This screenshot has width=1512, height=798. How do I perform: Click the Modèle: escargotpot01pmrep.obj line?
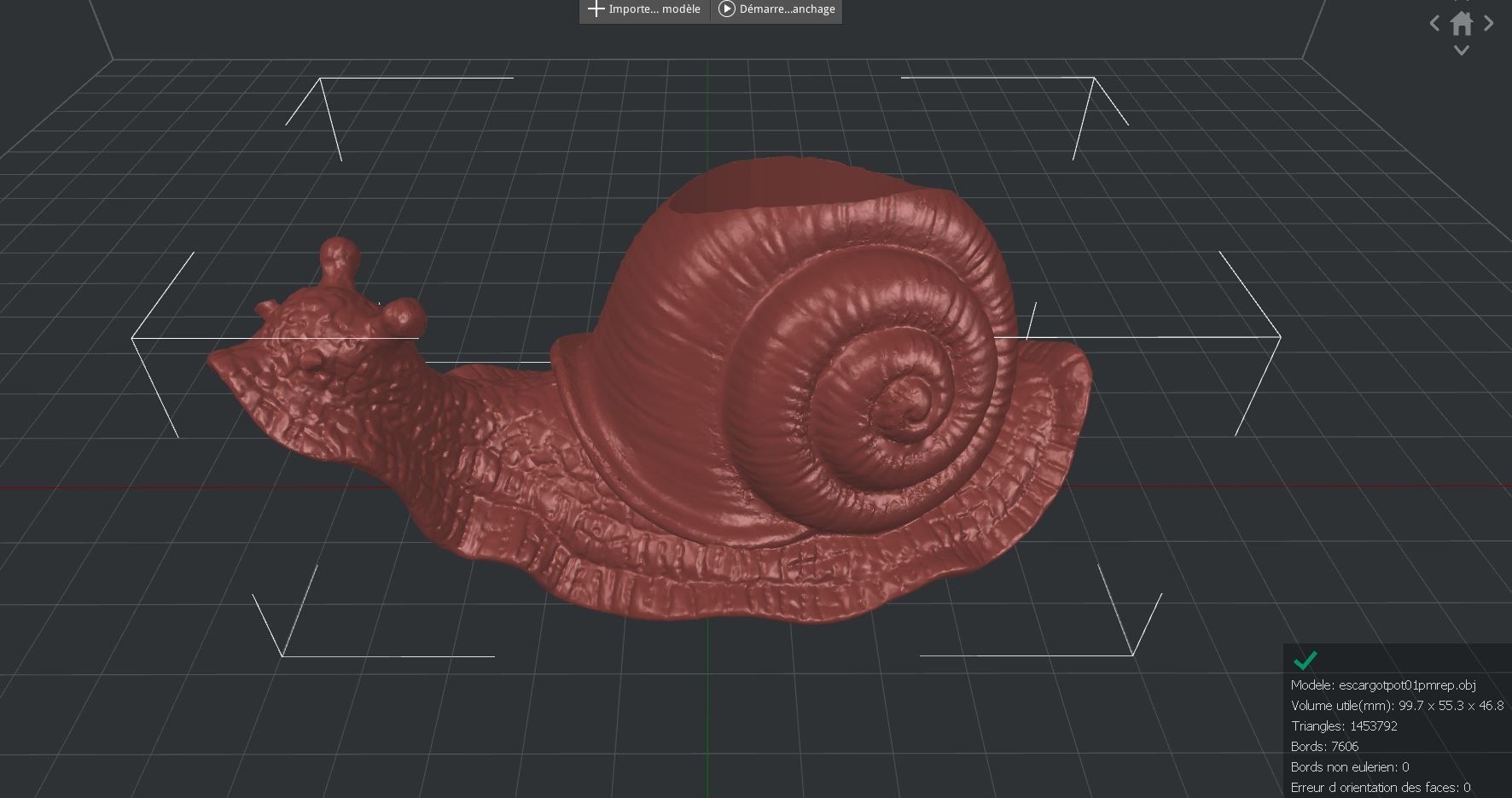pos(1383,684)
